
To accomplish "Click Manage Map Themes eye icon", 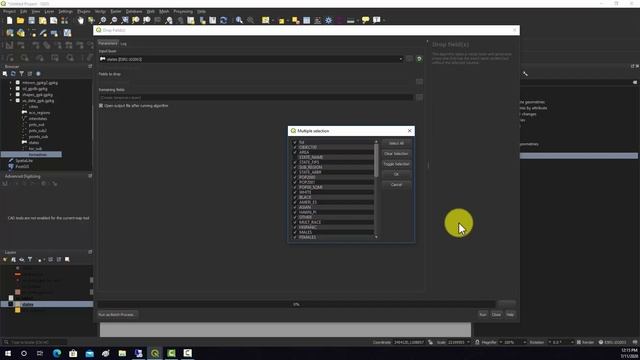I will (x=22, y=260).
